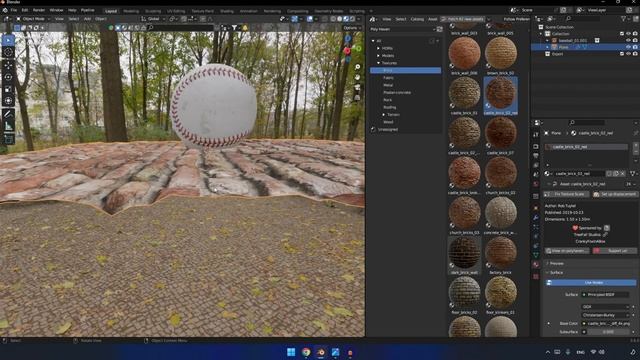Open the Object Mode dropdown

33,19
